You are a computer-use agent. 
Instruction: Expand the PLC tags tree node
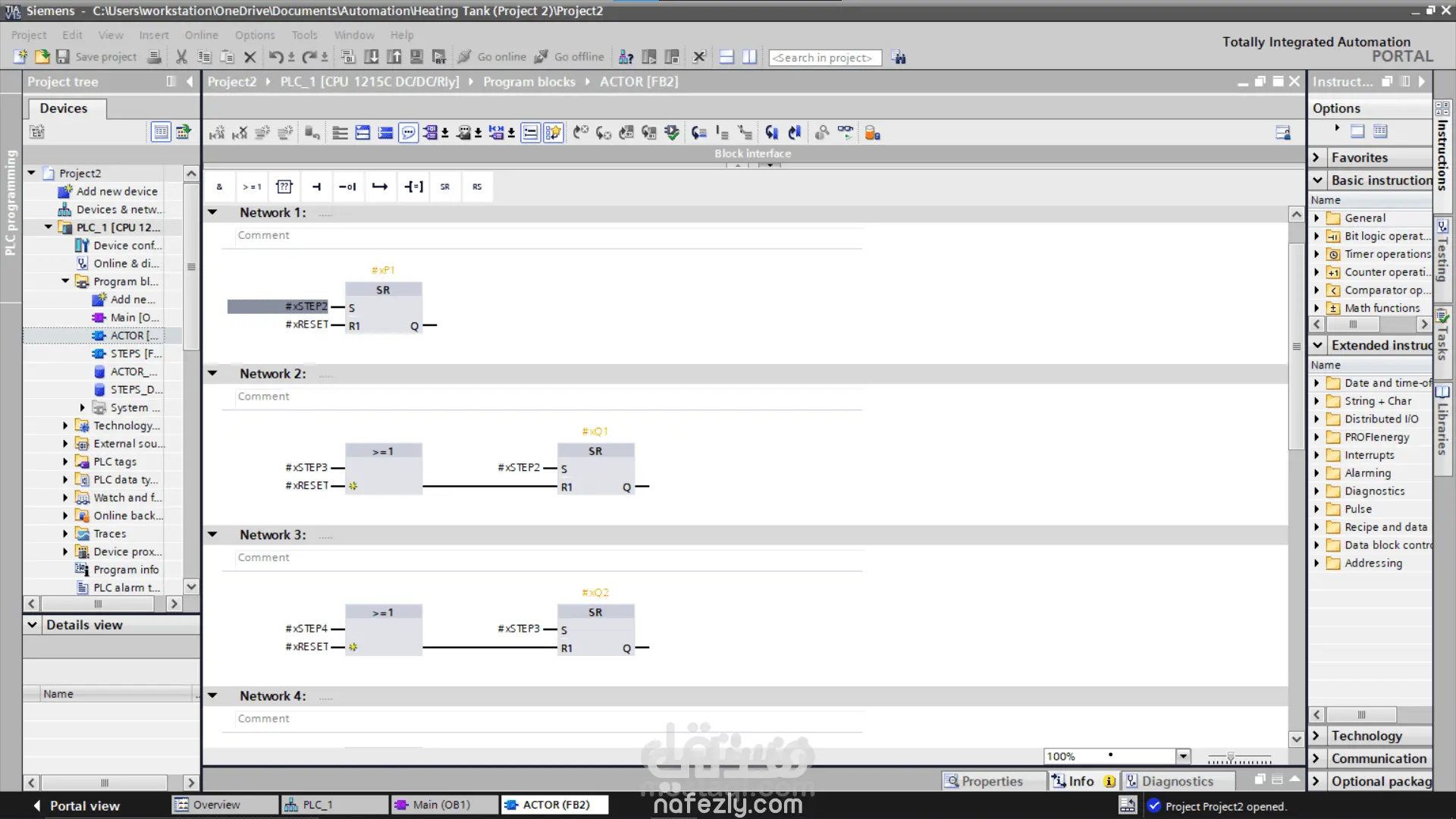(x=65, y=462)
